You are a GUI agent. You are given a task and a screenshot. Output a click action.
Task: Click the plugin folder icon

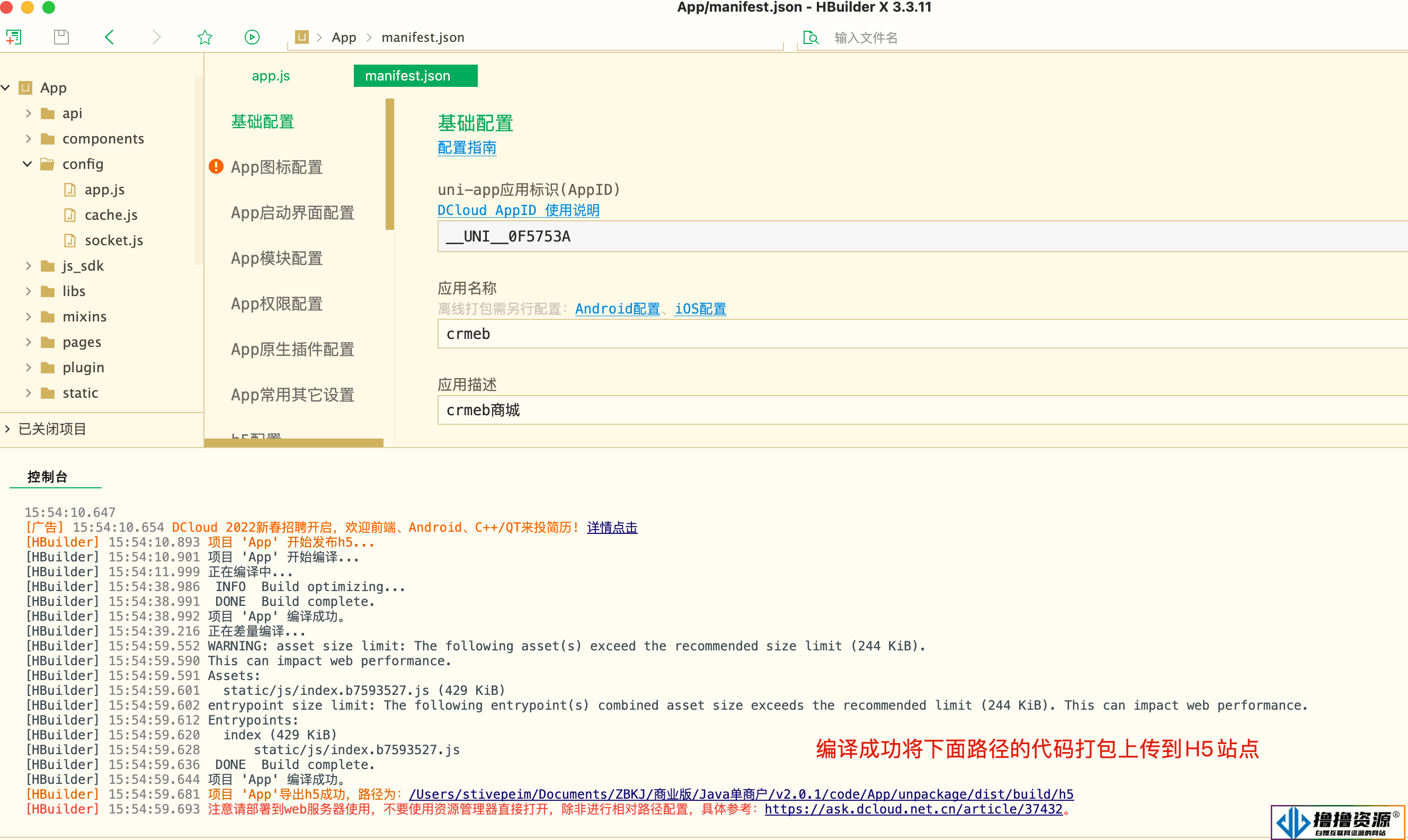48,368
